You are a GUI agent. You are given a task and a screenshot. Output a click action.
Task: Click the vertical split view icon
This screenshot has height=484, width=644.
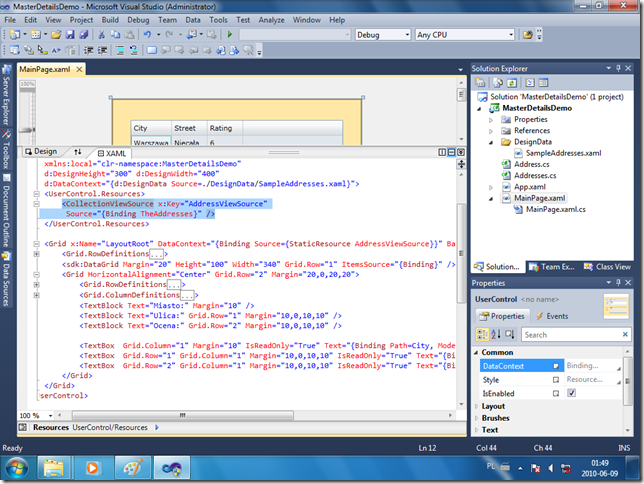coord(442,152)
